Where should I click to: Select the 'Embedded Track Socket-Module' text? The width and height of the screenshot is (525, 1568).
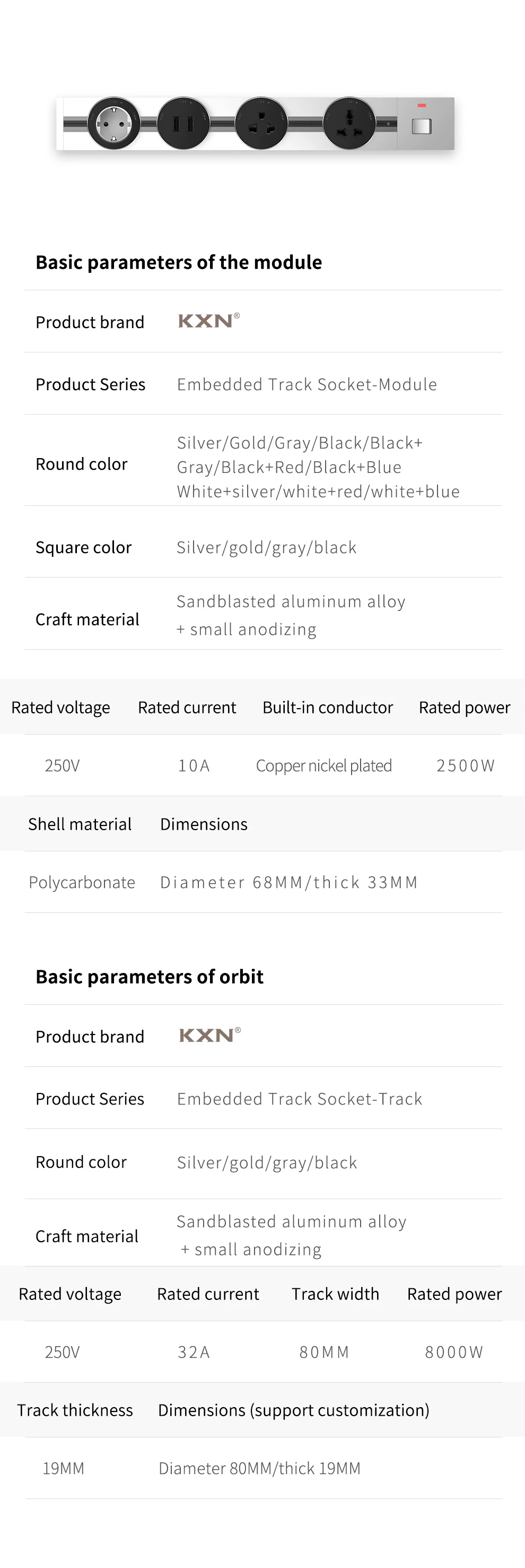click(307, 385)
